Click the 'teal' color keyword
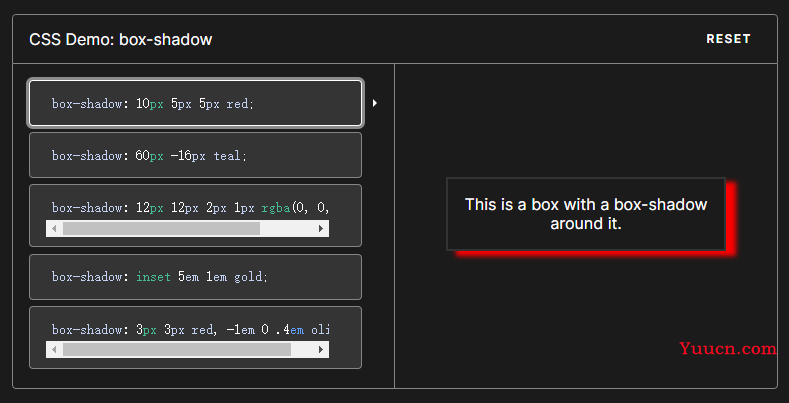 click(x=227, y=156)
